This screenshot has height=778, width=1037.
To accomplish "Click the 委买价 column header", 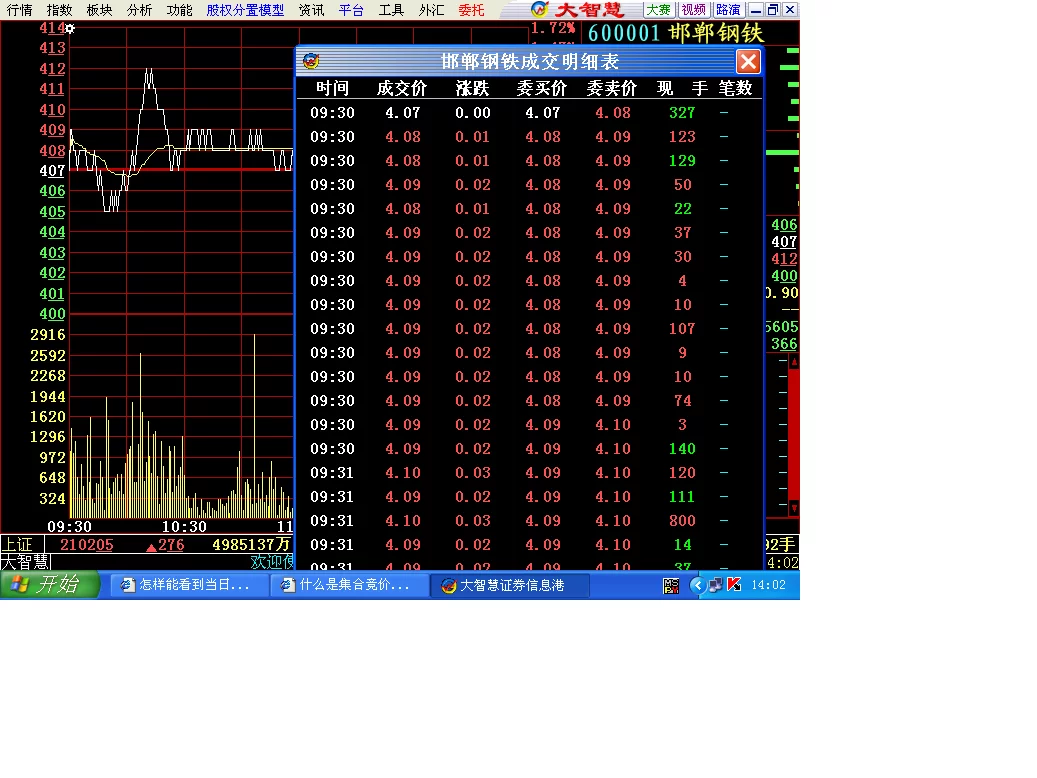I will point(542,88).
